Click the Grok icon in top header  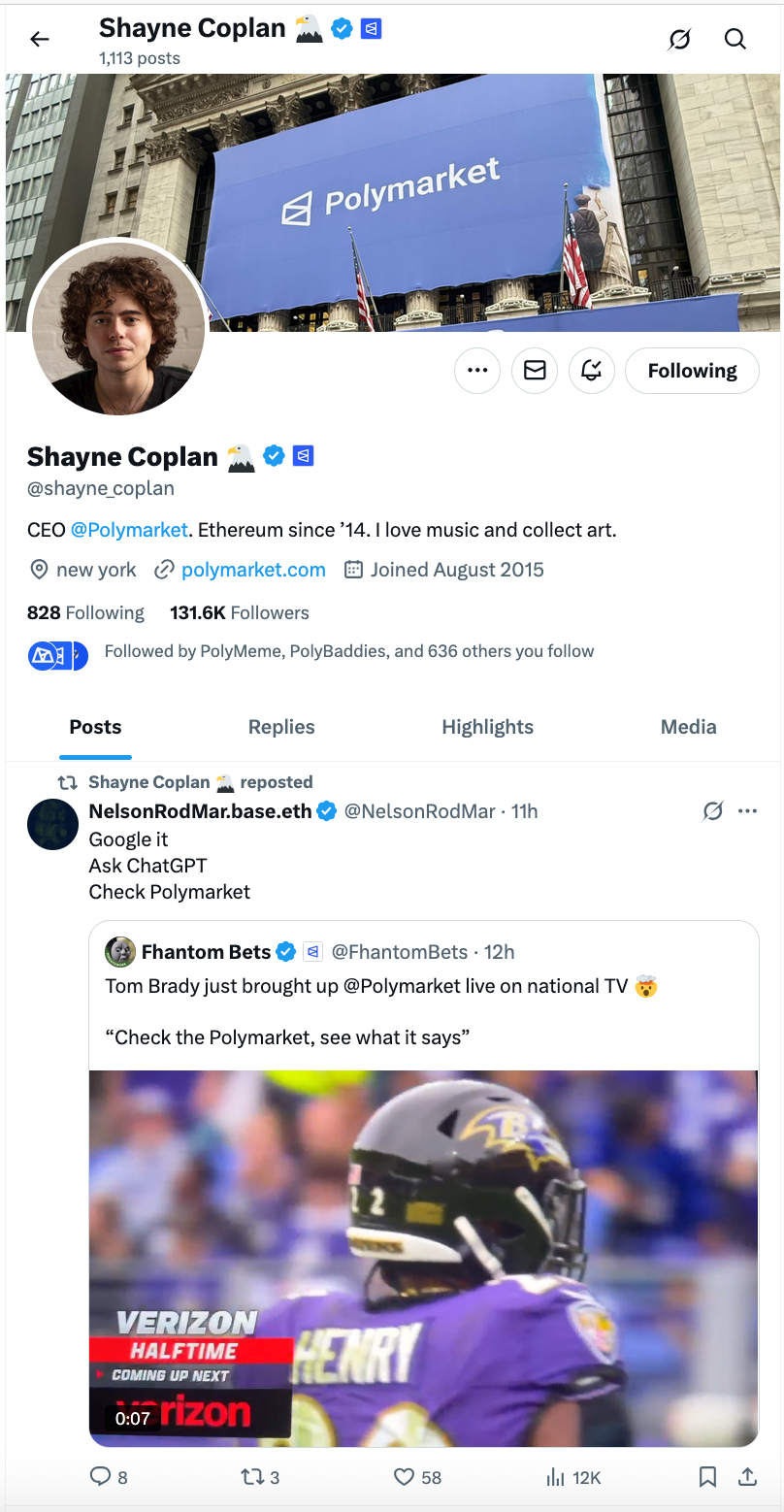coord(679,39)
